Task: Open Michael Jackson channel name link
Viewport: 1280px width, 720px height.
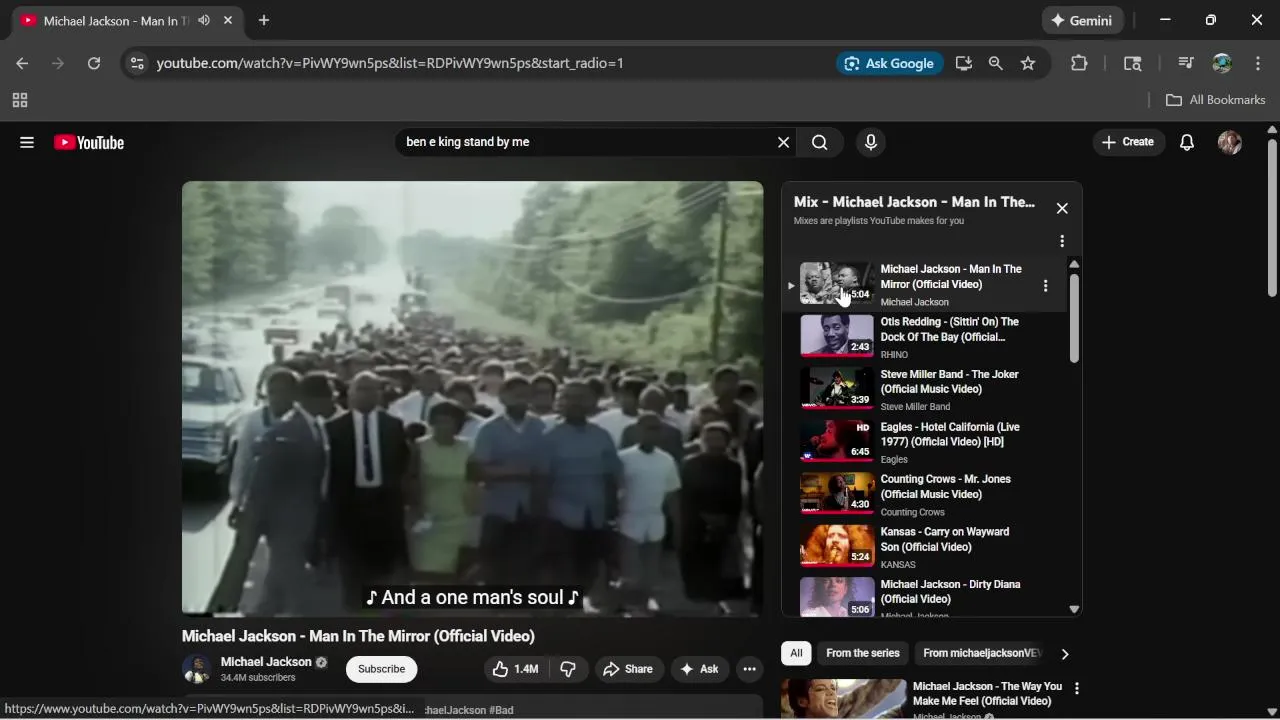Action: click(x=266, y=662)
